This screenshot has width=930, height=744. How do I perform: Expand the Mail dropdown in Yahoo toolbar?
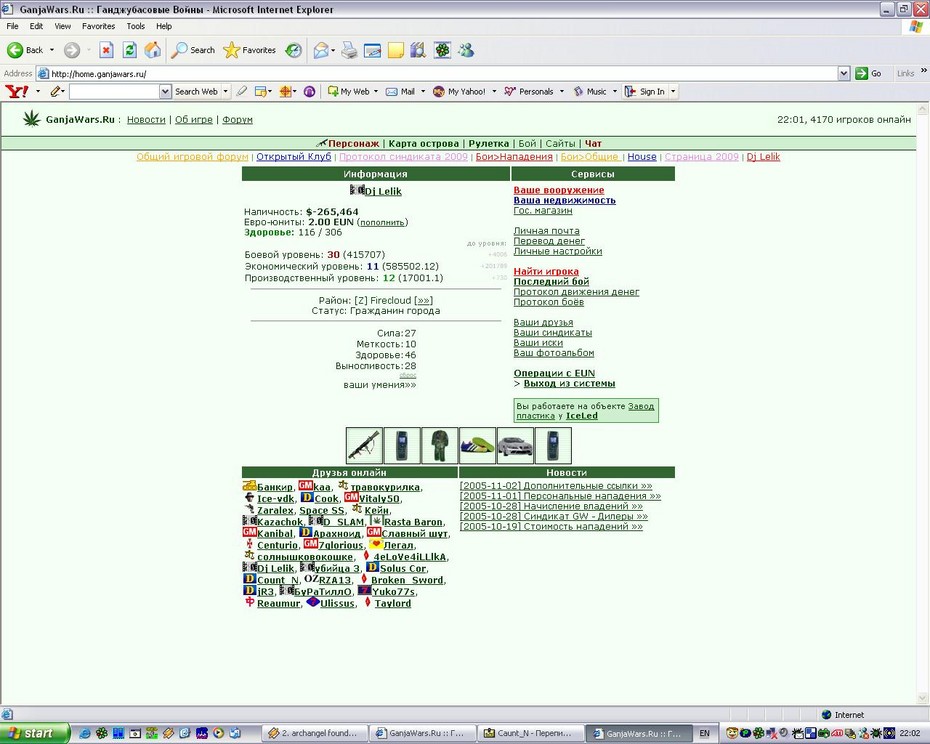(x=423, y=91)
